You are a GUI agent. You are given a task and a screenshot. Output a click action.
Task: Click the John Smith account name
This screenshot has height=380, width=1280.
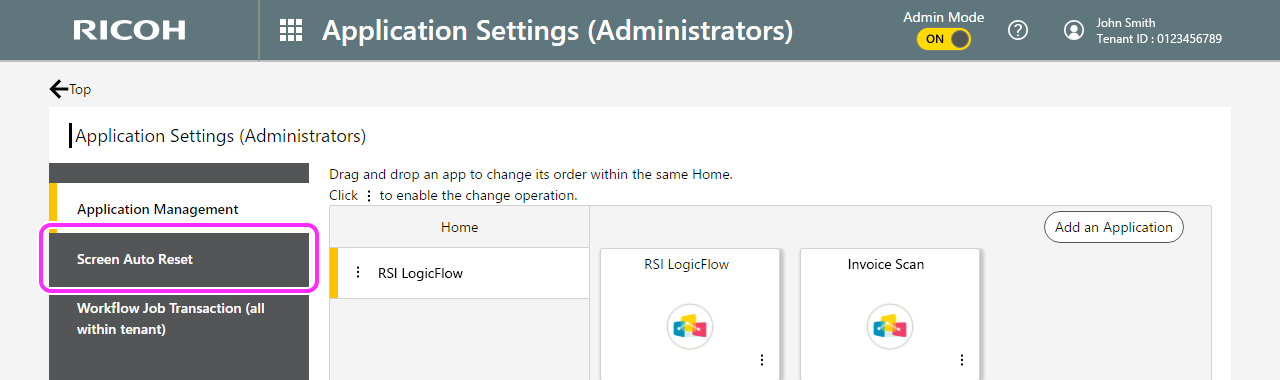(1125, 23)
